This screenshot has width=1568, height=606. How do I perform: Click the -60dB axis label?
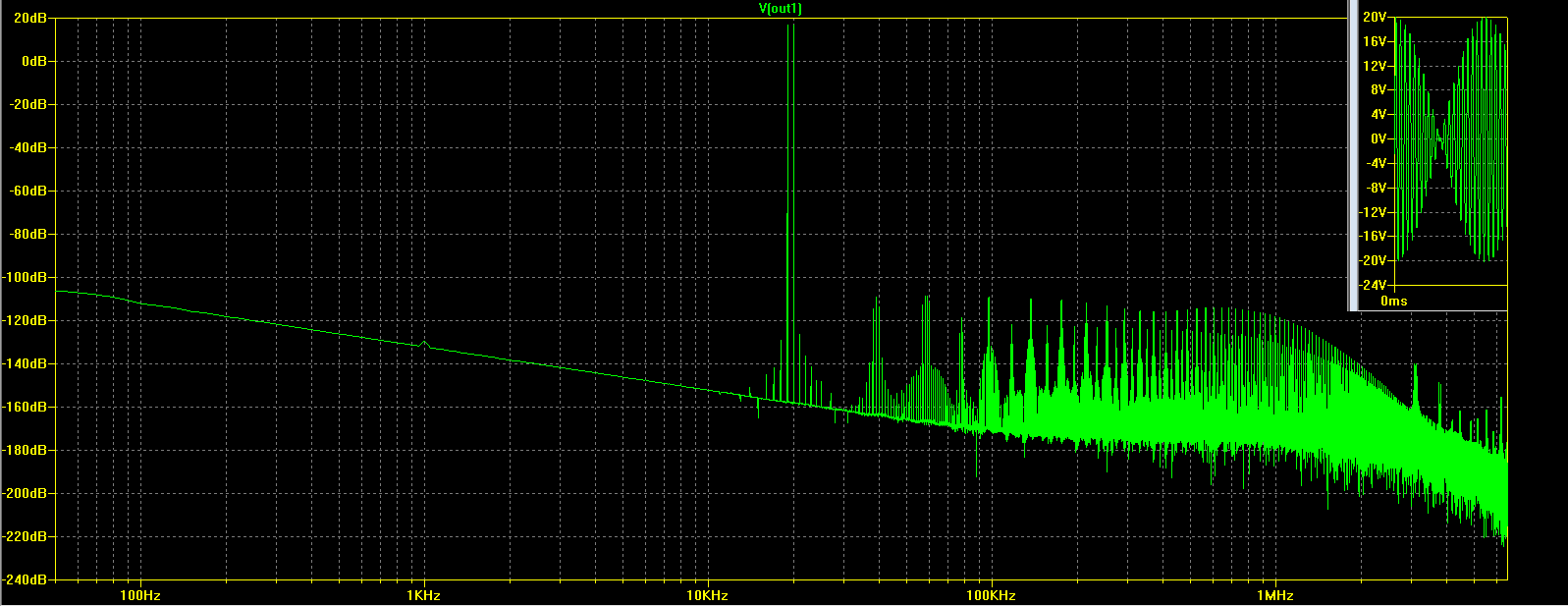tap(28, 191)
